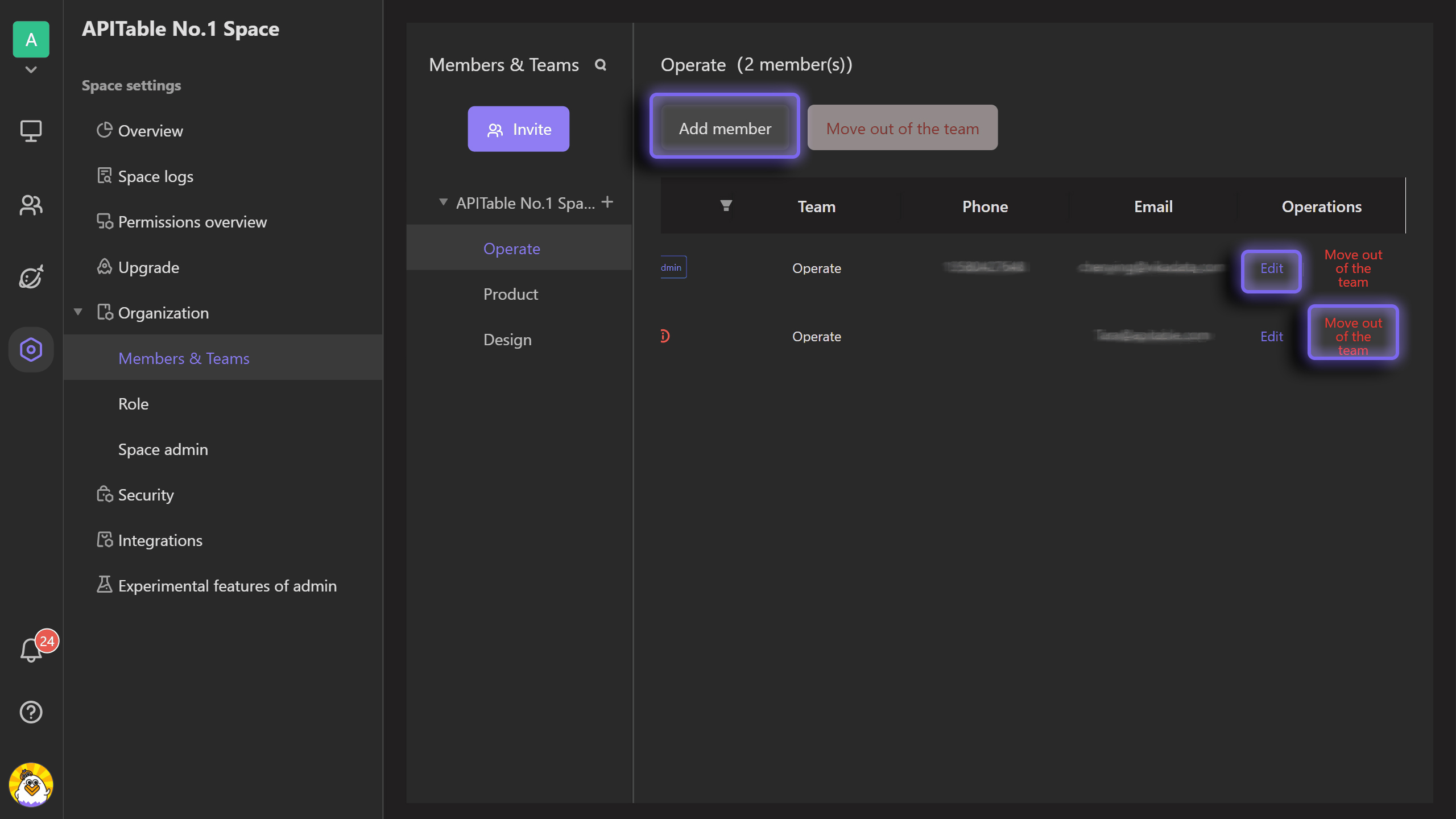The width and height of the screenshot is (1456, 819).
Task: Select the Space settings hexagon icon
Action: [x=31, y=349]
